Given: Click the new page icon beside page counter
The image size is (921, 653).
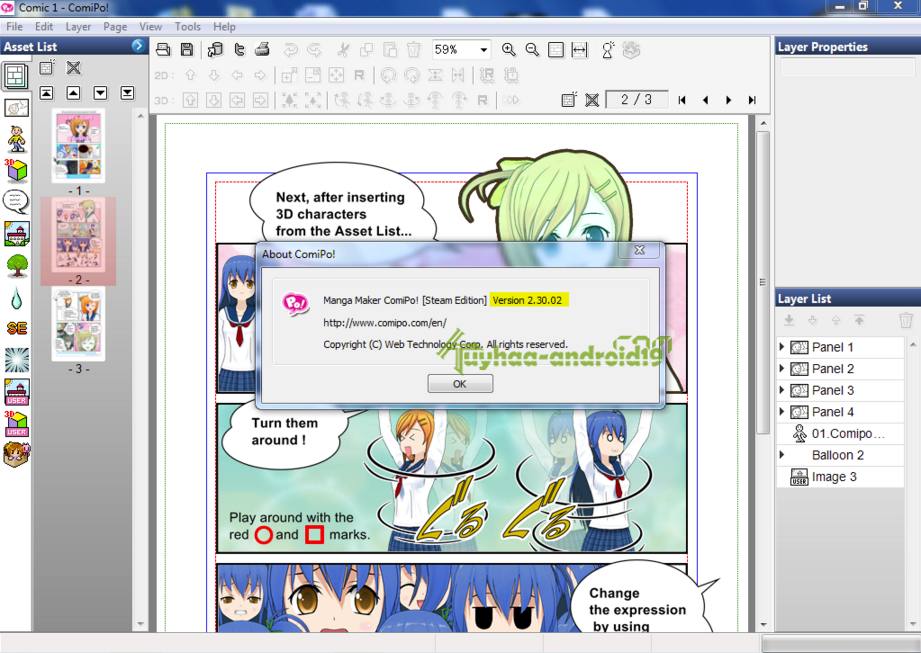Looking at the screenshot, I should click(568, 100).
